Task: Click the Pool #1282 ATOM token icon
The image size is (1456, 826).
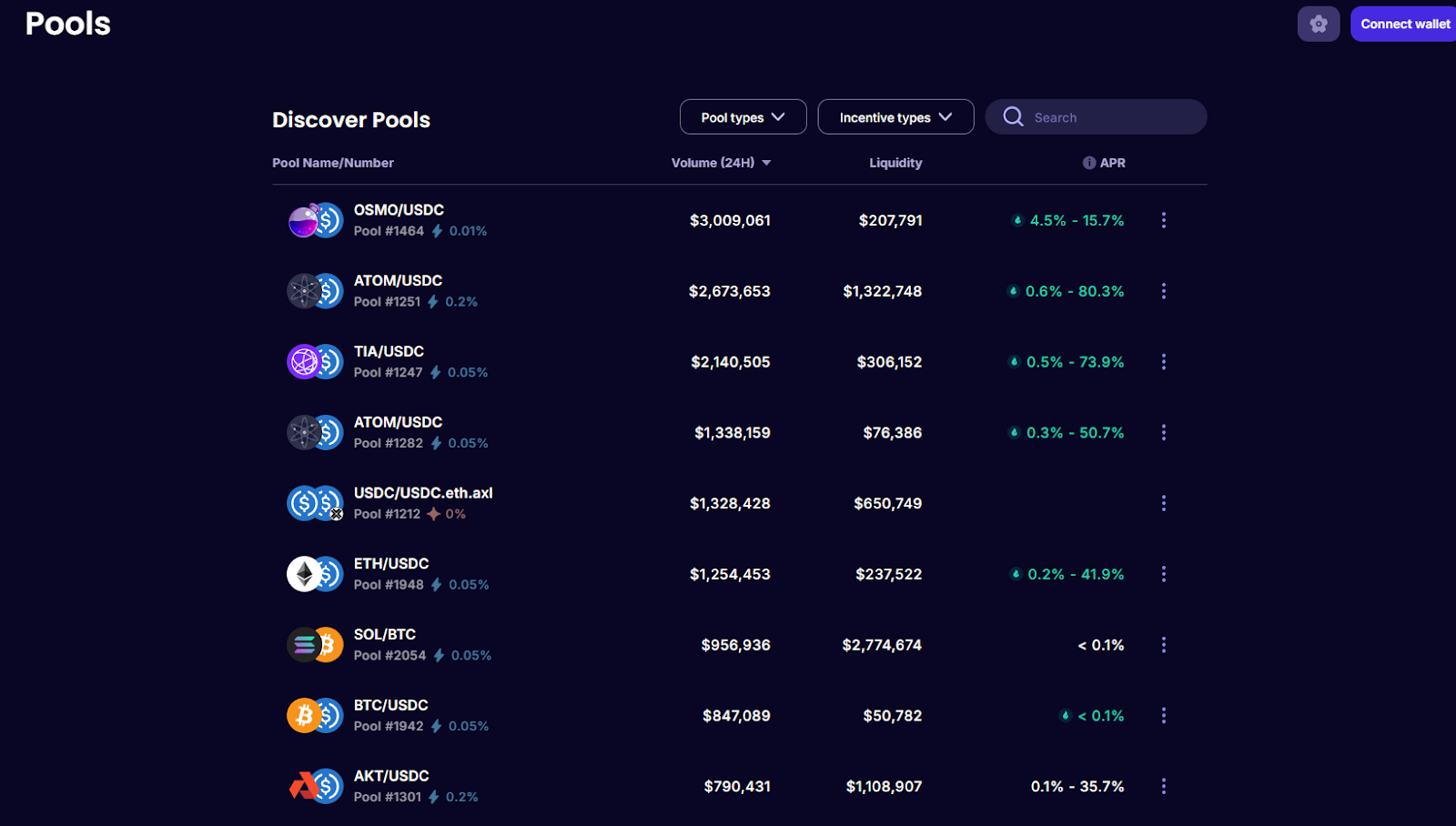Action: 304,432
